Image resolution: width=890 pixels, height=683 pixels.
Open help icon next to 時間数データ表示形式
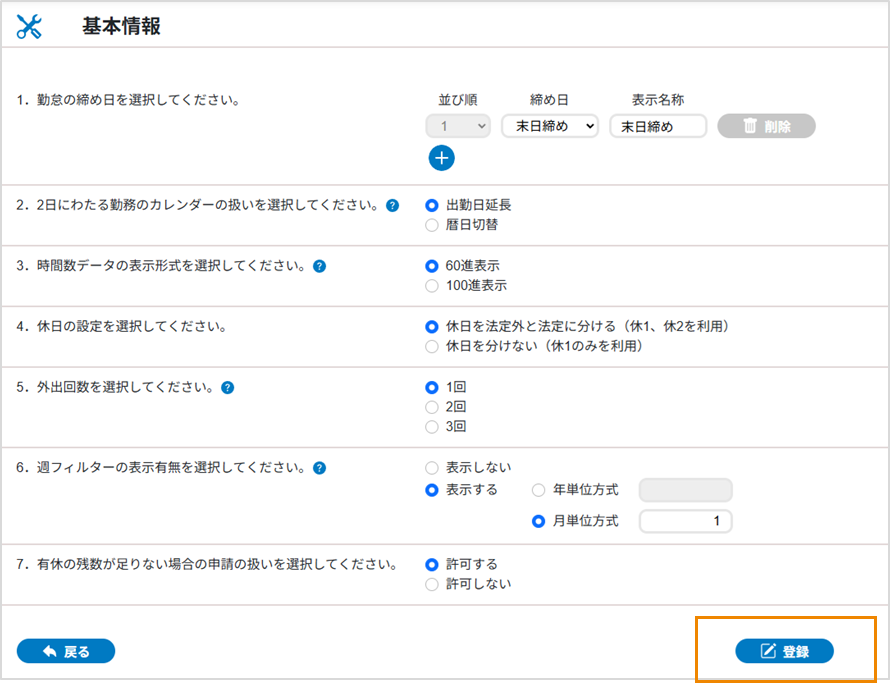(x=320, y=266)
